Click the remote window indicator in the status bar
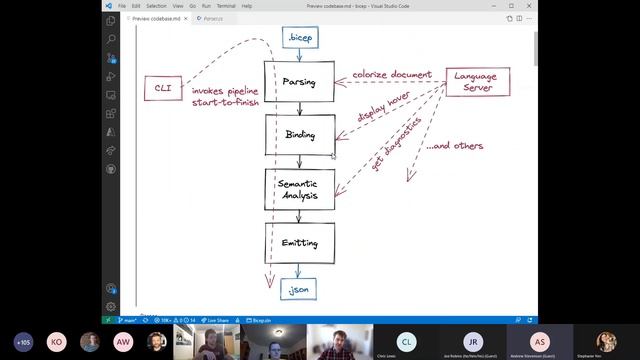The image size is (640, 360). [108, 320]
